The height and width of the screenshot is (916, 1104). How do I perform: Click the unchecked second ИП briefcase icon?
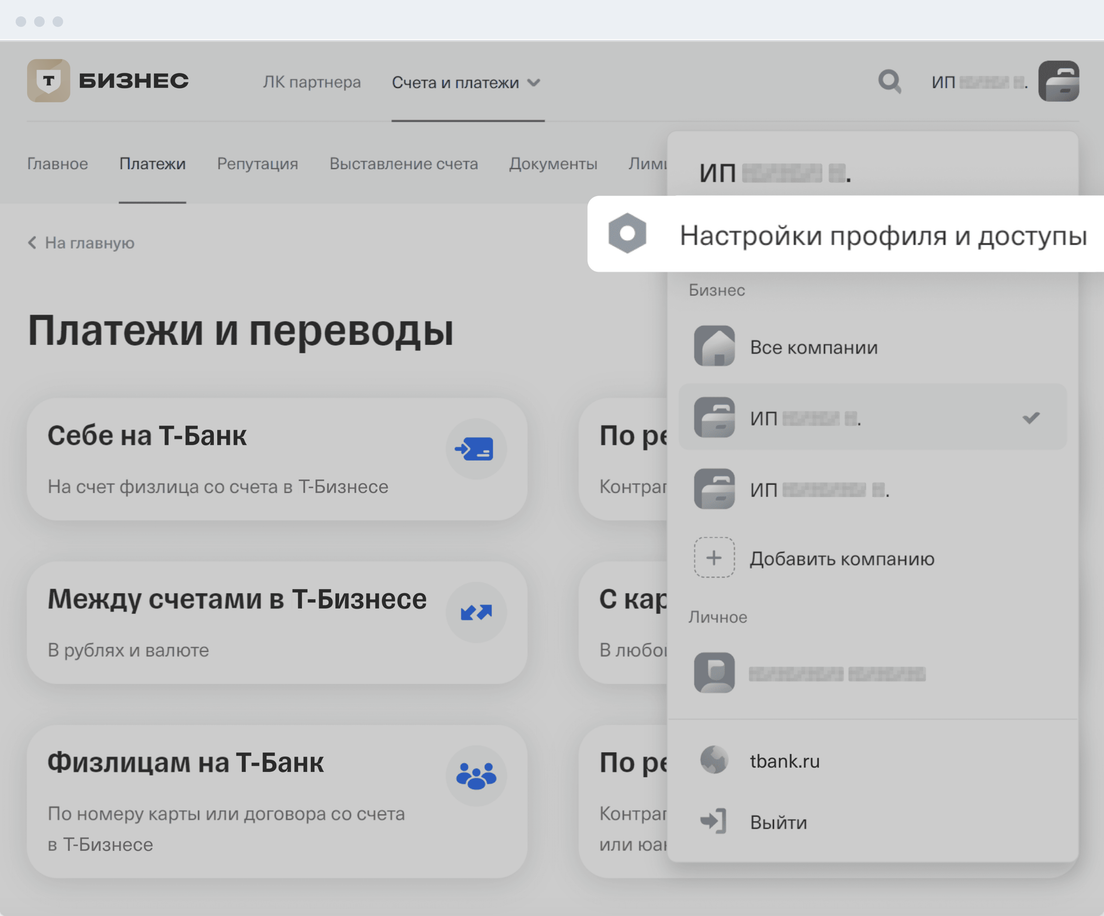click(x=714, y=489)
